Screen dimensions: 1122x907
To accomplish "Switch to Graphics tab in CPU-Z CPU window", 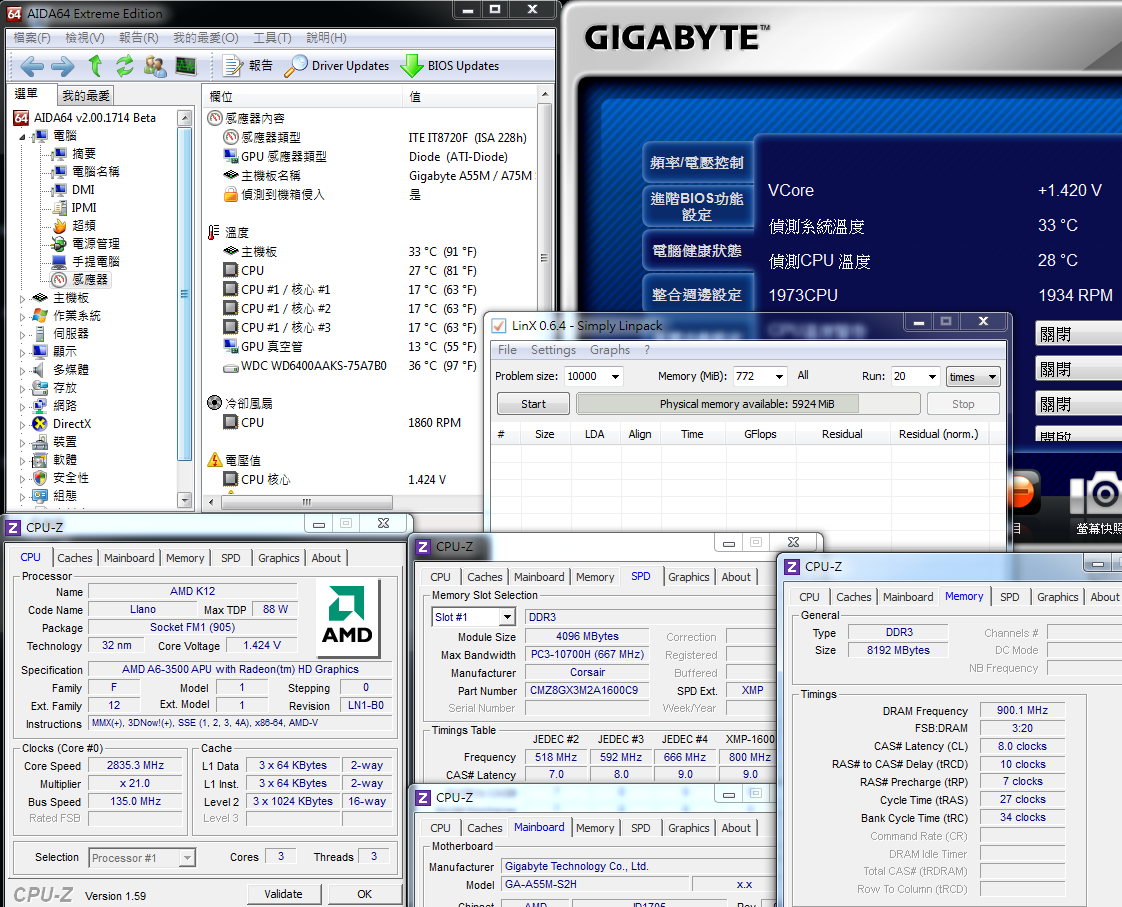I will coord(278,558).
